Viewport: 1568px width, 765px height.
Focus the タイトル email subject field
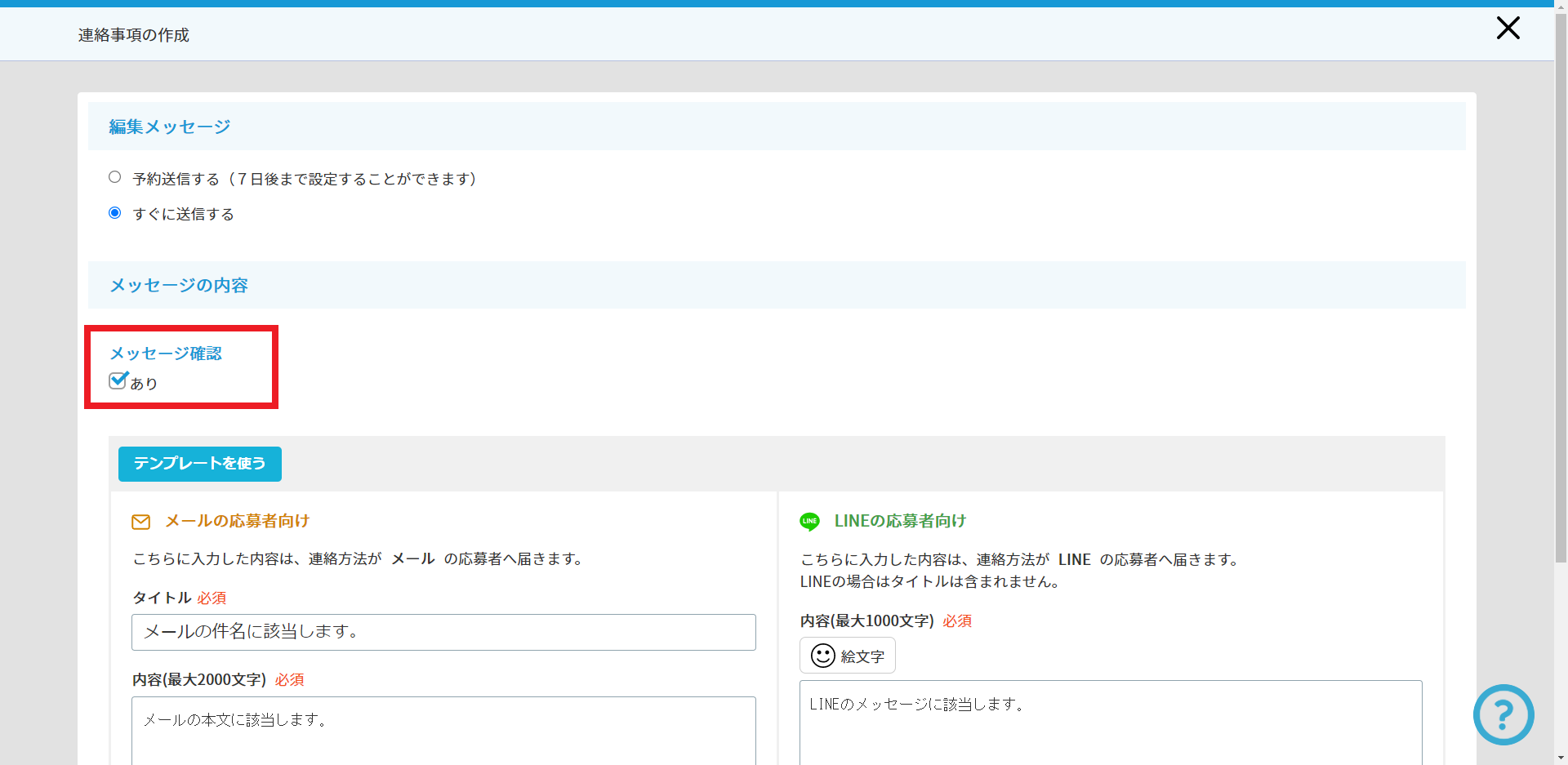point(443,632)
